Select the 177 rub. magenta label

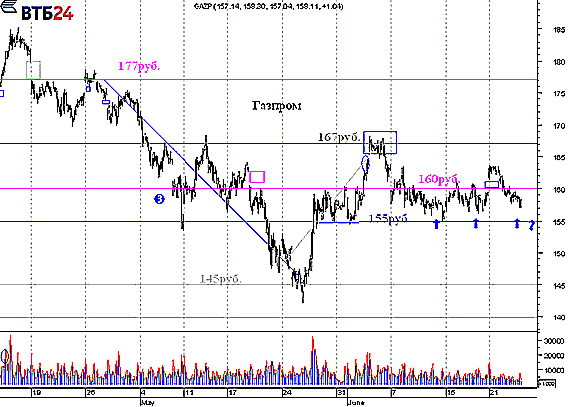click(x=139, y=66)
